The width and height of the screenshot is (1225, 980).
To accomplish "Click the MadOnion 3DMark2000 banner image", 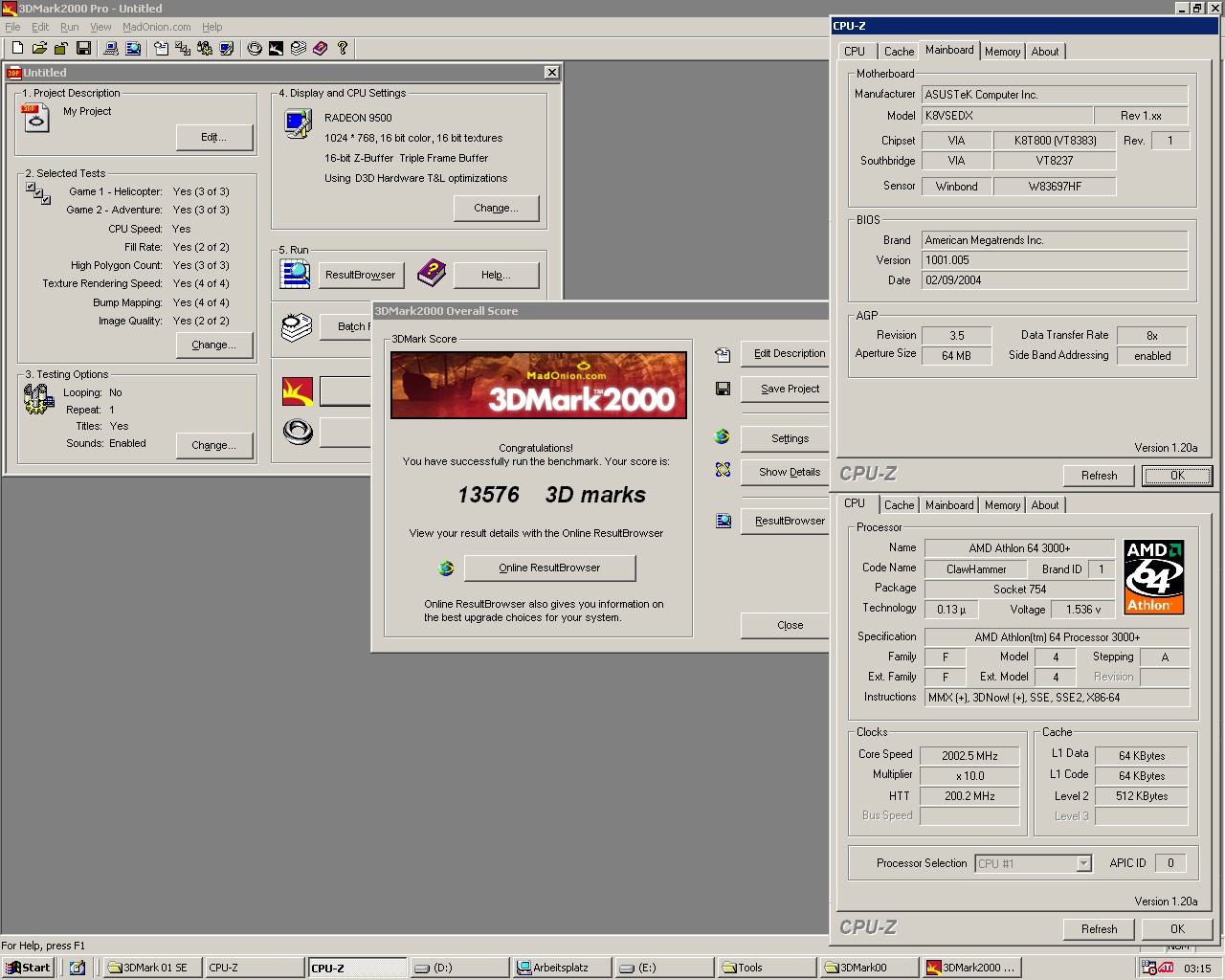I will click(x=538, y=385).
